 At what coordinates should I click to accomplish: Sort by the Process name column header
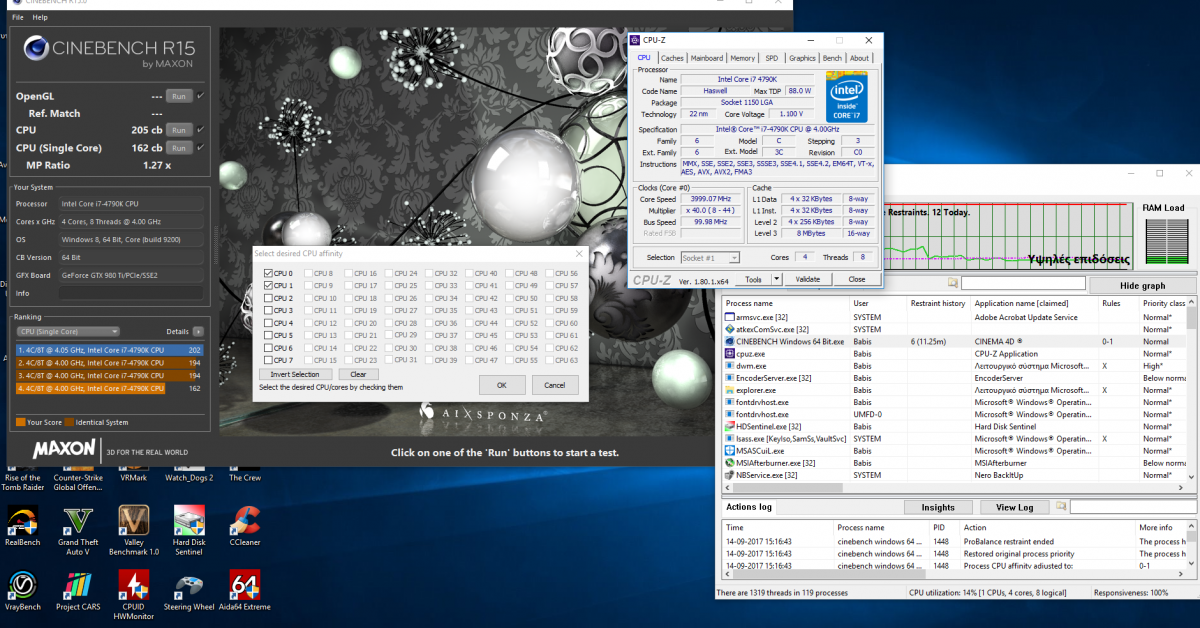click(785, 303)
